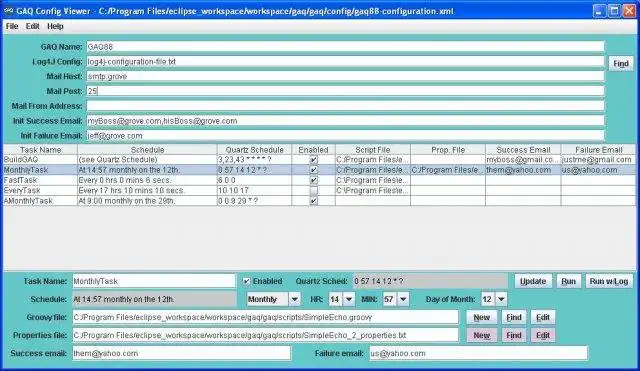Click Find button for Properties file
This screenshot has height=371, width=640.
[513, 335]
